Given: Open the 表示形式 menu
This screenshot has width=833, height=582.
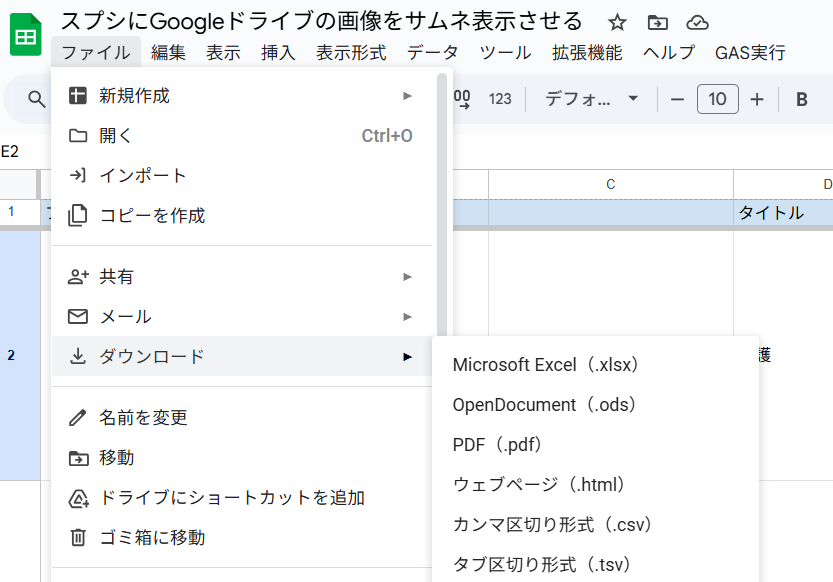Looking at the screenshot, I should (351, 53).
